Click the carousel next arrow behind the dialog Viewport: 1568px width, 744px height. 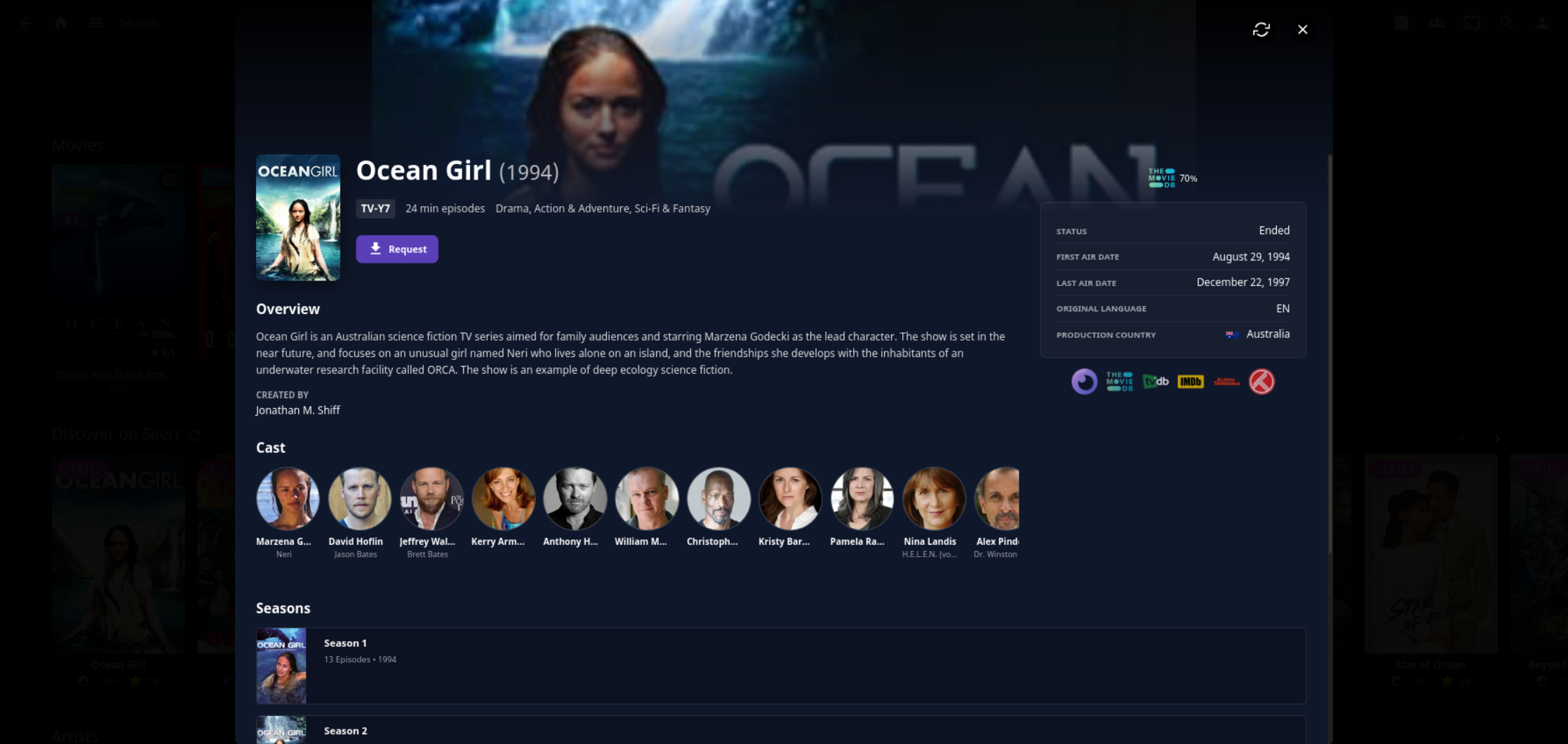tap(1497, 439)
